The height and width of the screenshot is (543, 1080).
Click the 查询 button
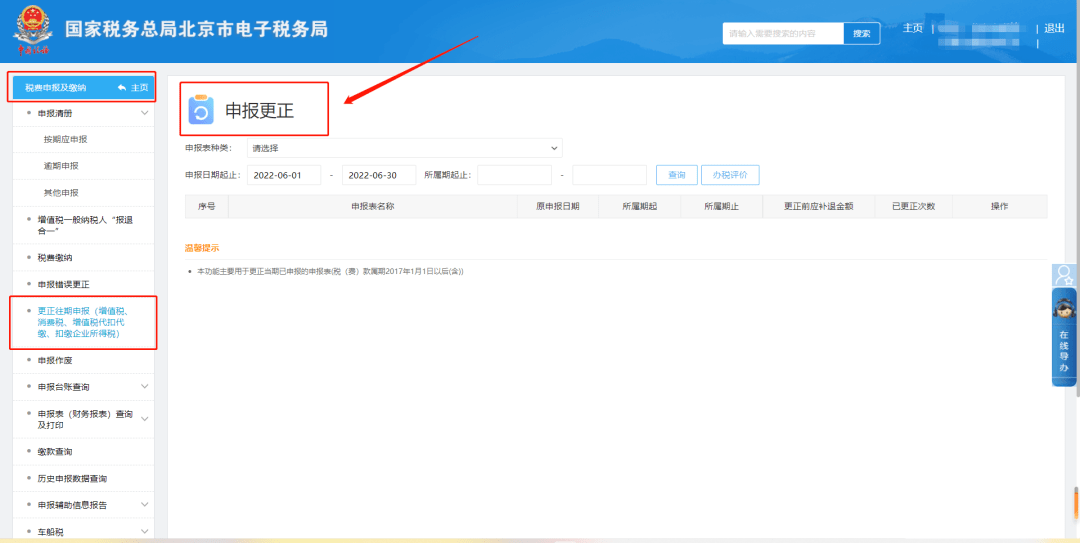676,175
